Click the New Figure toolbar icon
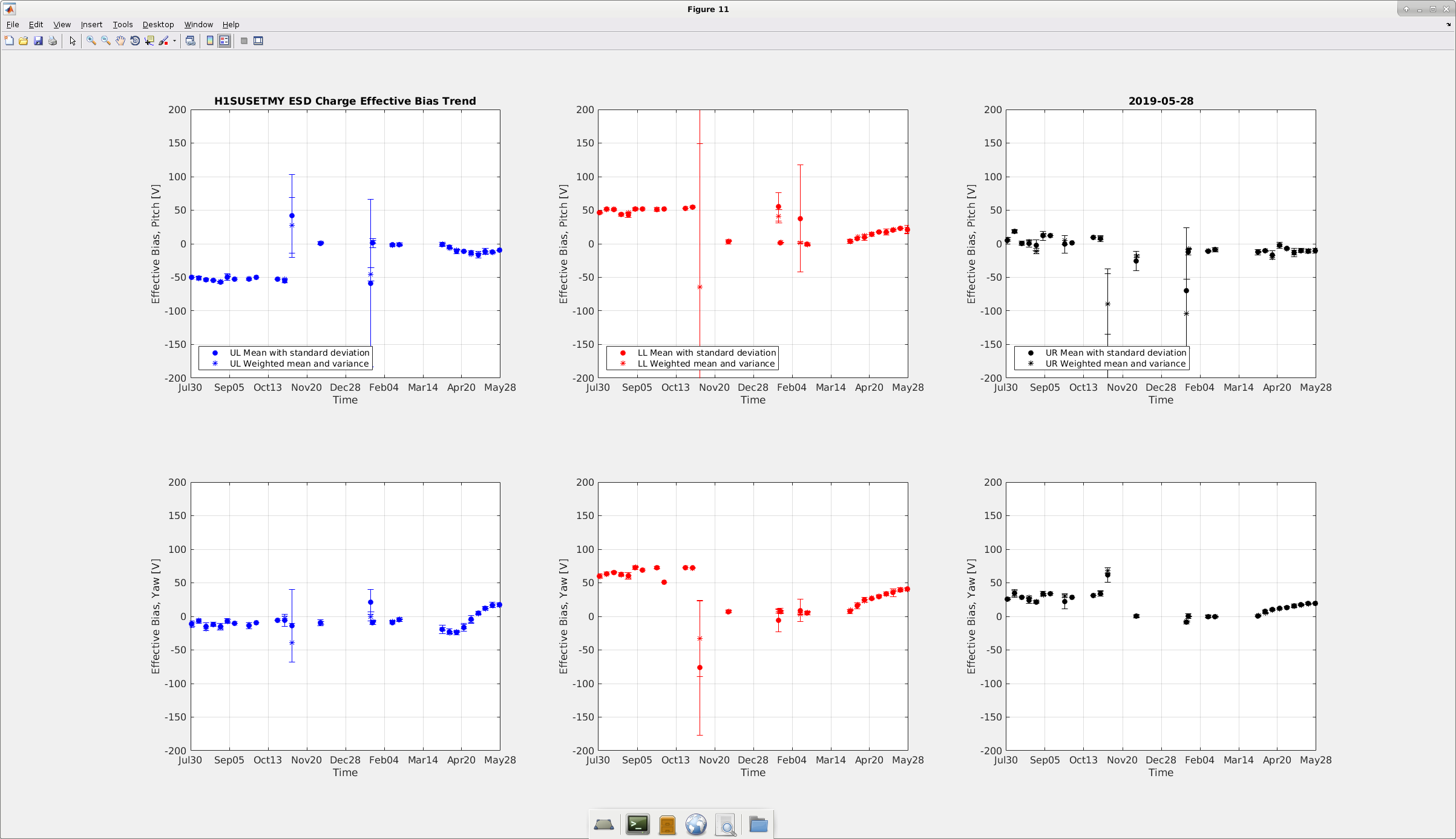This screenshot has height=839, width=1456. pyautogui.click(x=9, y=41)
